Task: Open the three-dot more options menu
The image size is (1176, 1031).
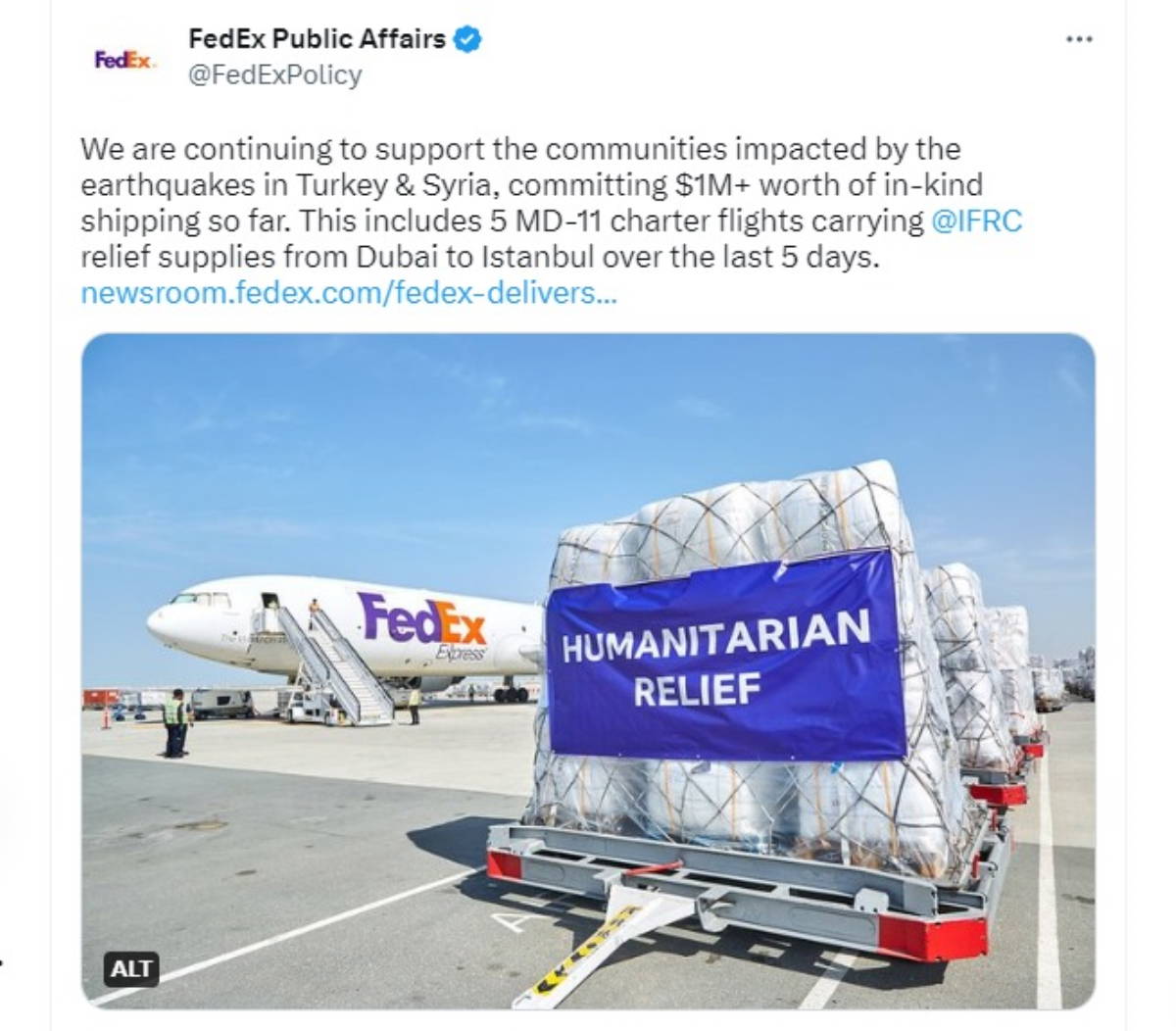Action: [1078, 39]
